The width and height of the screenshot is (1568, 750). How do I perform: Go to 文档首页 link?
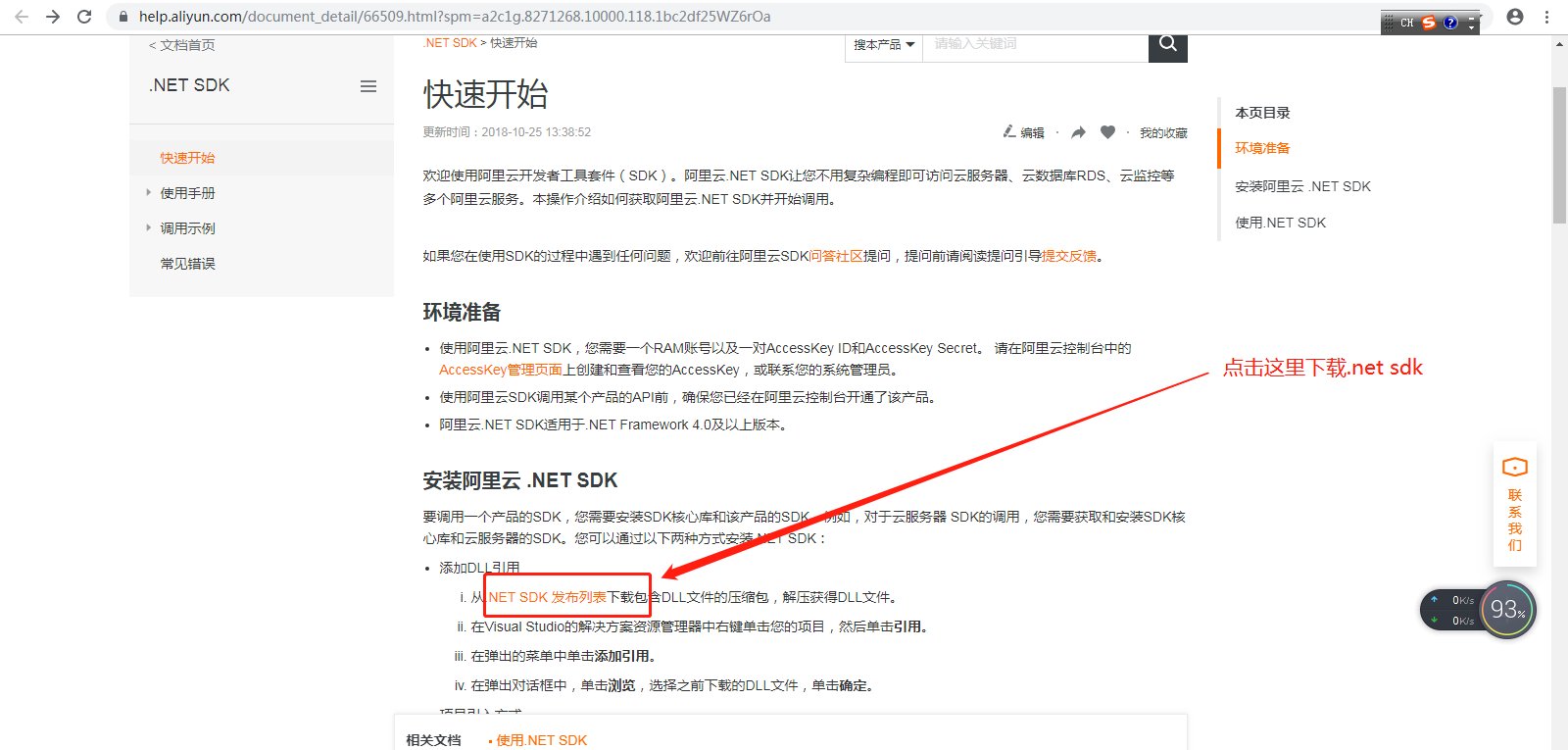point(182,45)
